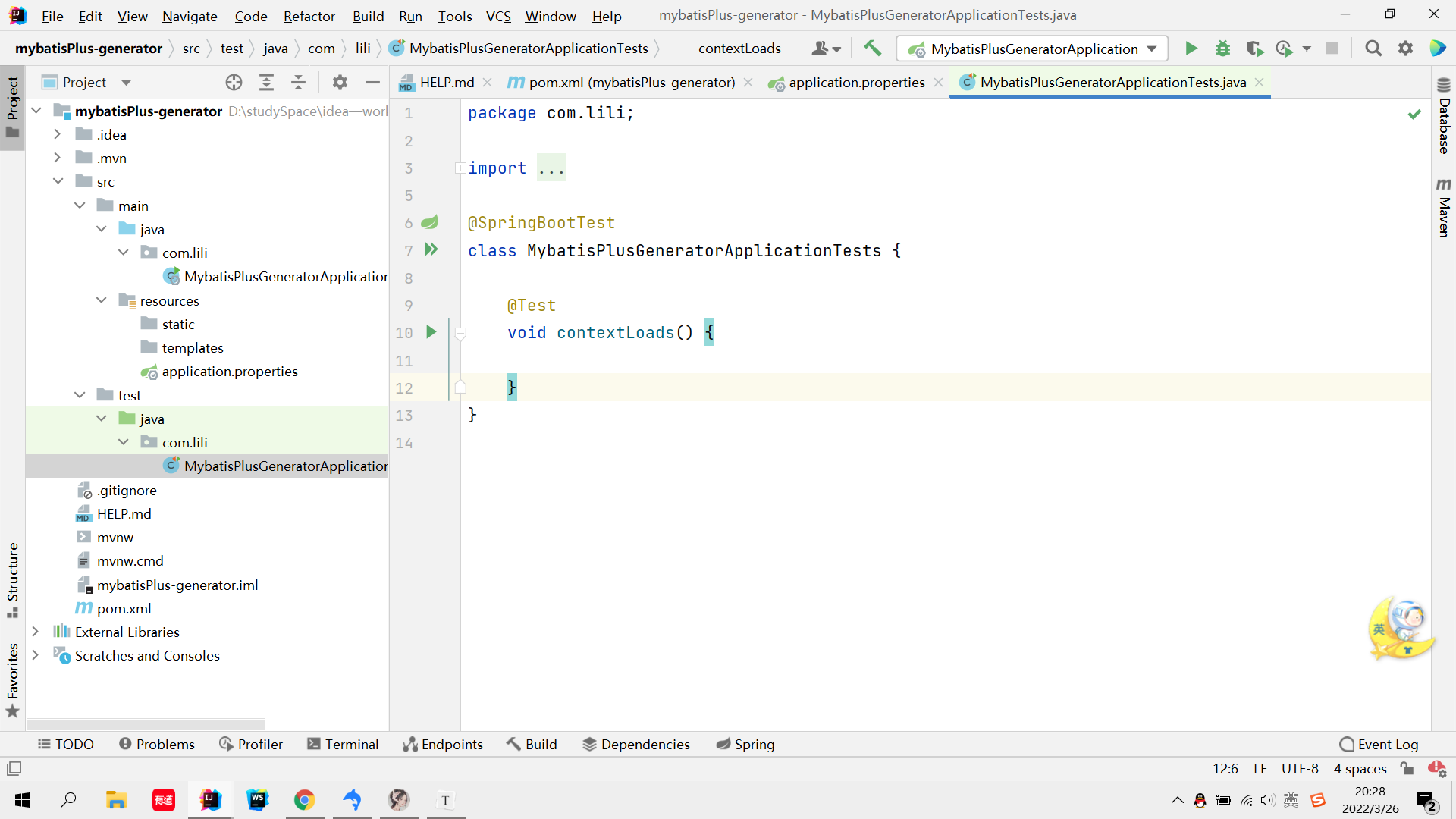Run with Coverage icon in toolbar
This screenshot has height=819, width=1456.
pyautogui.click(x=1254, y=49)
